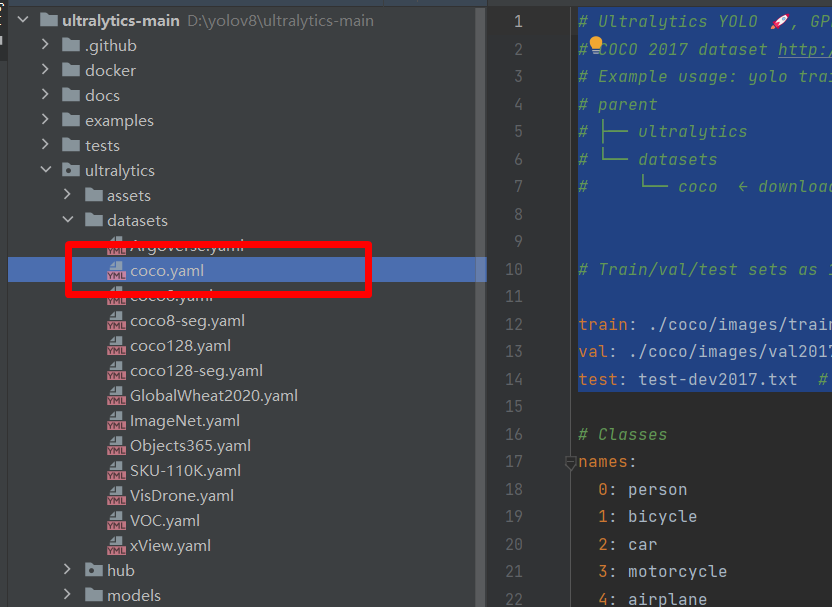The image size is (832, 607).
Task: Click the YML icon beside ImageNet.yaml
Action: (116, 420)
